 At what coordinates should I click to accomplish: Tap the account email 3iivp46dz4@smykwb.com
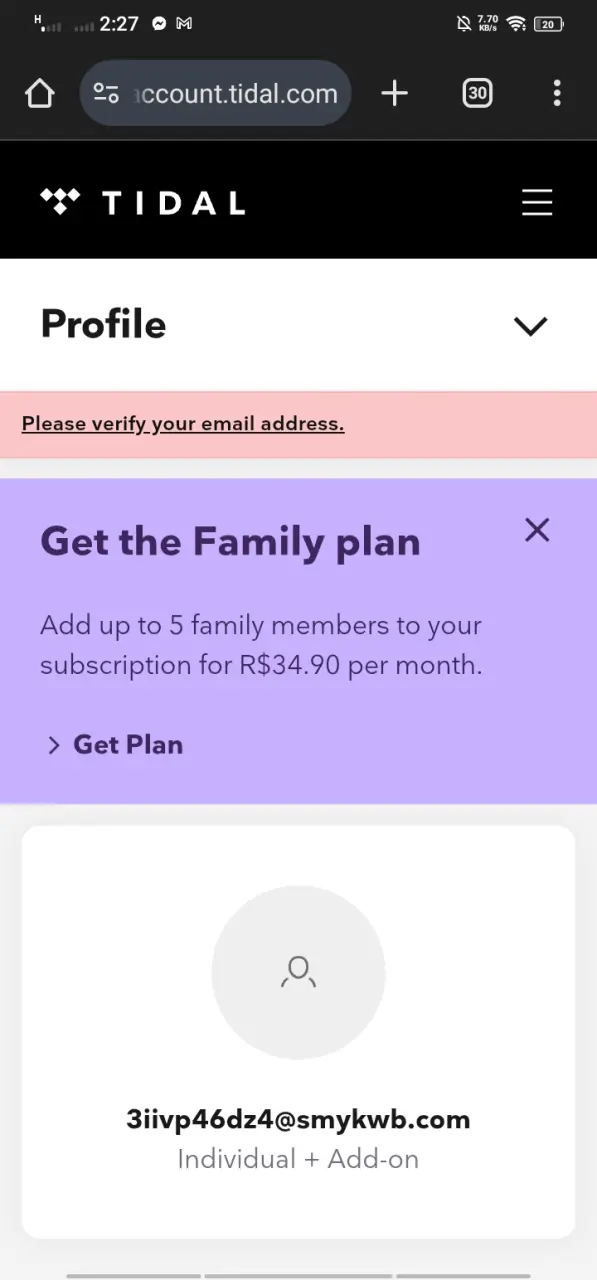pos(298,1119)
